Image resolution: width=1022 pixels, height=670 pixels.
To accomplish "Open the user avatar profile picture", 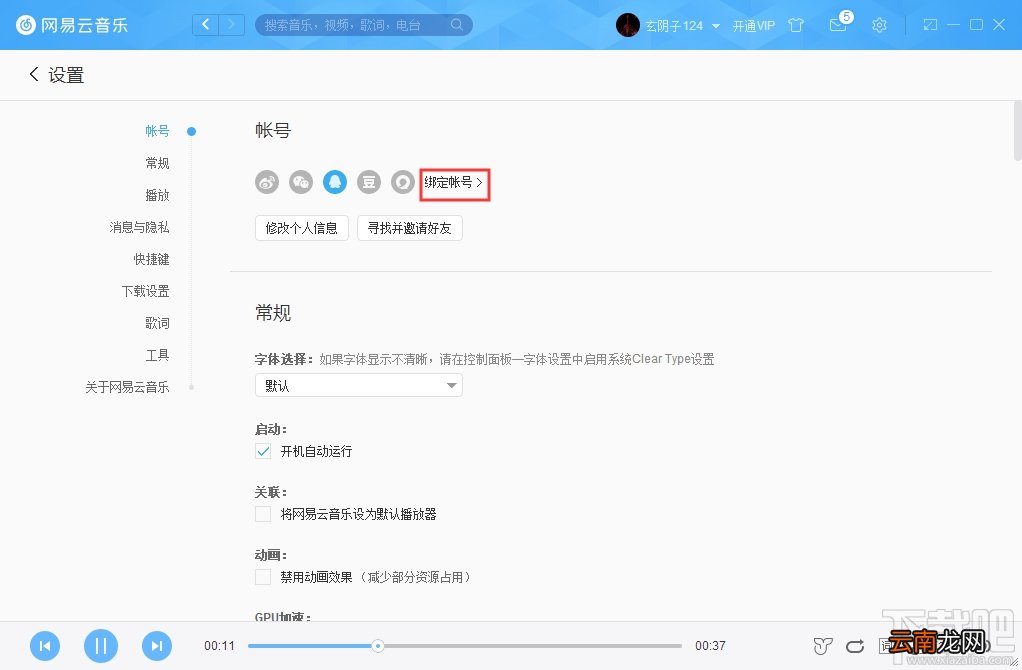I will tap(628, 25).
